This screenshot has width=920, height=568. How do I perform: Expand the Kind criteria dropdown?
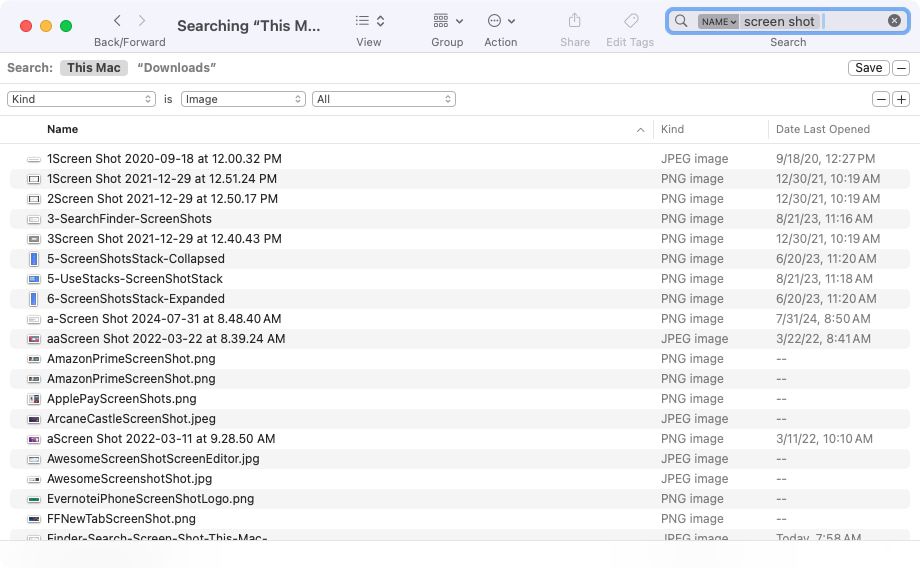[81, 99]
